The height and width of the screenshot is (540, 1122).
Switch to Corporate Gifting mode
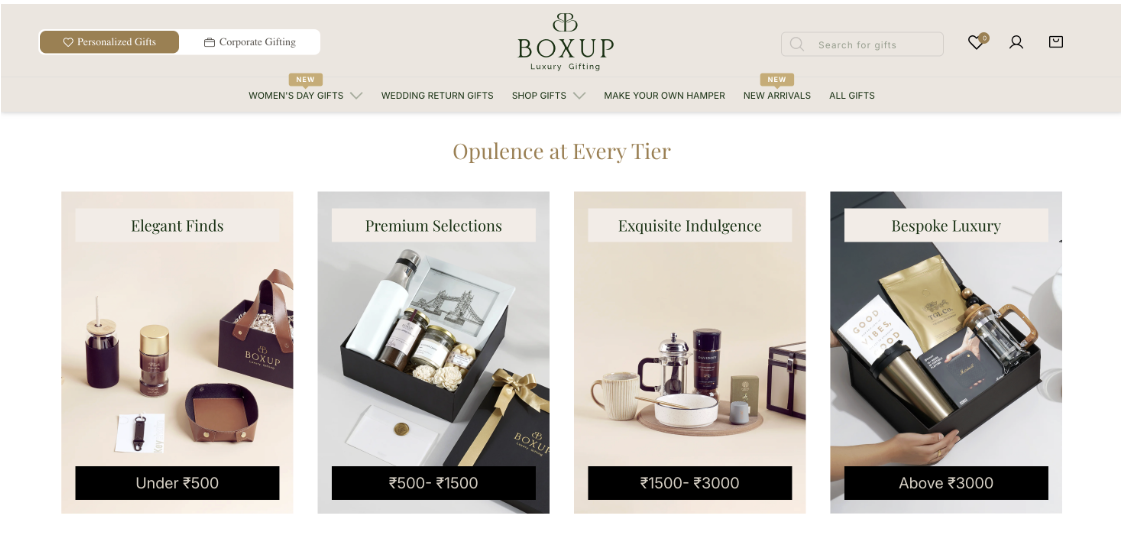pyautogui.click(x=250, y=42)
